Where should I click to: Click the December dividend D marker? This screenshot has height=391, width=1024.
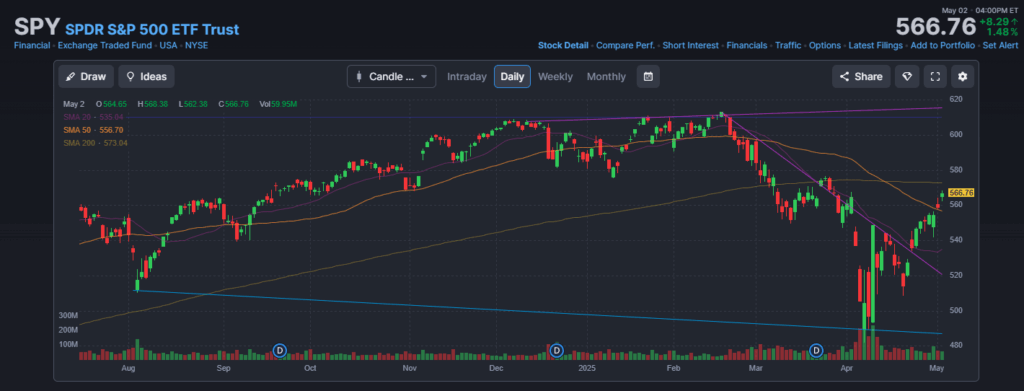(556, 351)
